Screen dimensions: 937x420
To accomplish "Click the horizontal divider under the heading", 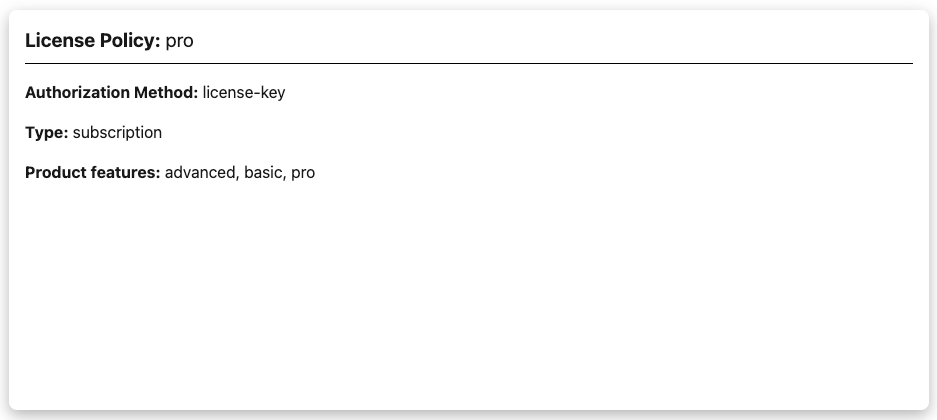I will pos(468,63).
